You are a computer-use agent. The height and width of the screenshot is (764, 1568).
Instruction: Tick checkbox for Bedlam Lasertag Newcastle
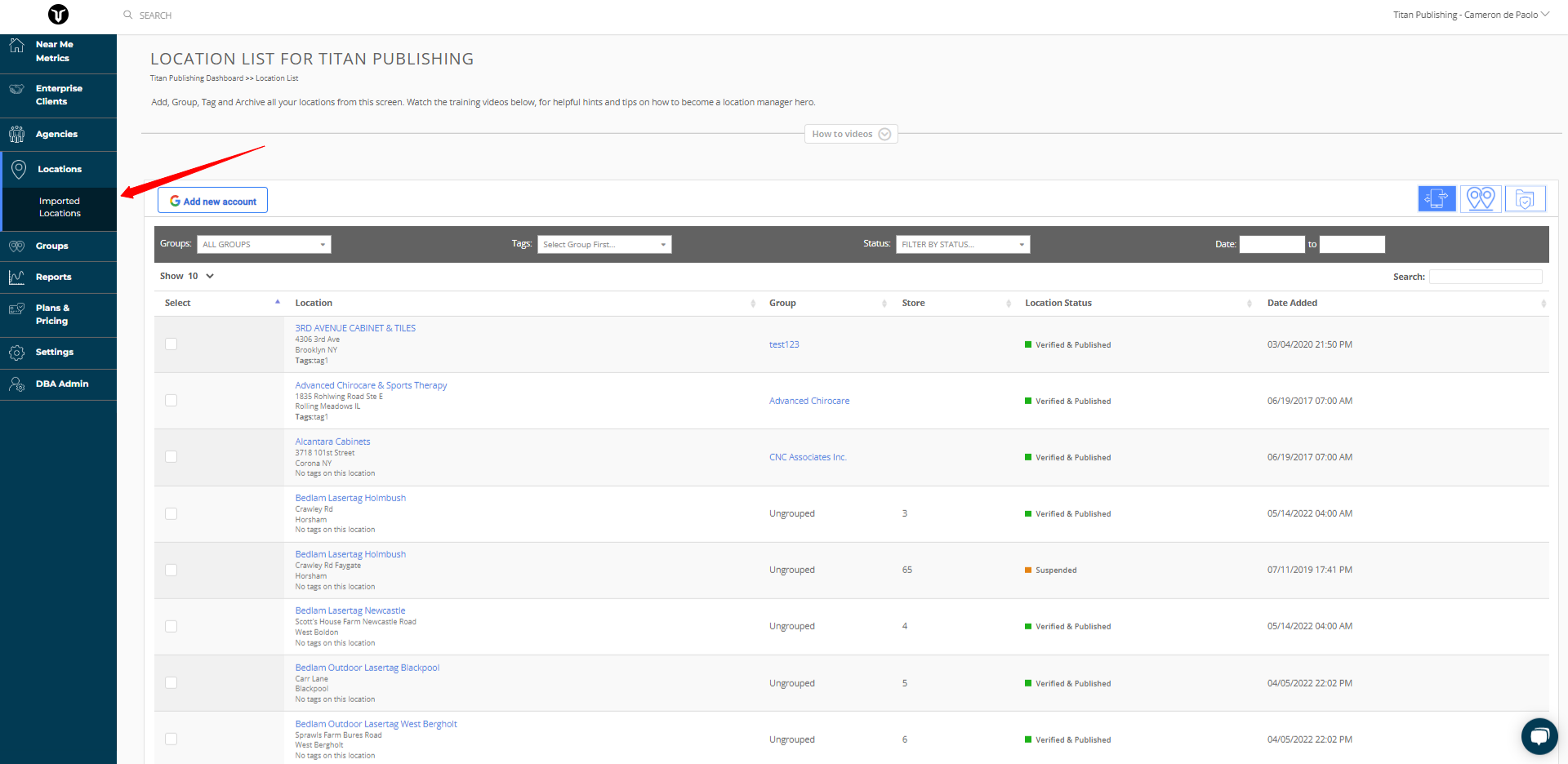click(x=171, y=626)
